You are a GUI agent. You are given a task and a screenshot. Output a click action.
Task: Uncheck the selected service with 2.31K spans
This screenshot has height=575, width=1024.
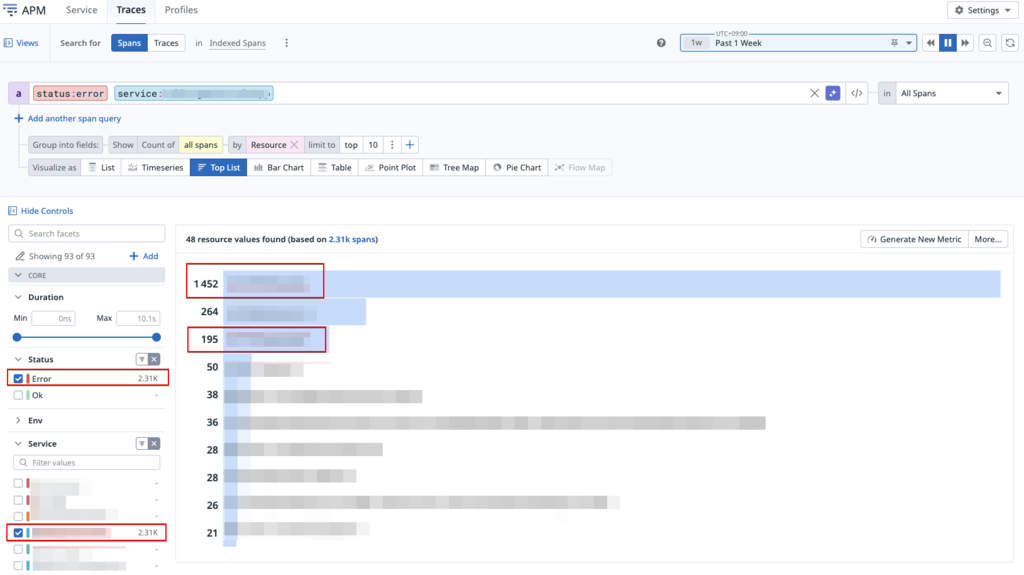click(x=18, y=533)
